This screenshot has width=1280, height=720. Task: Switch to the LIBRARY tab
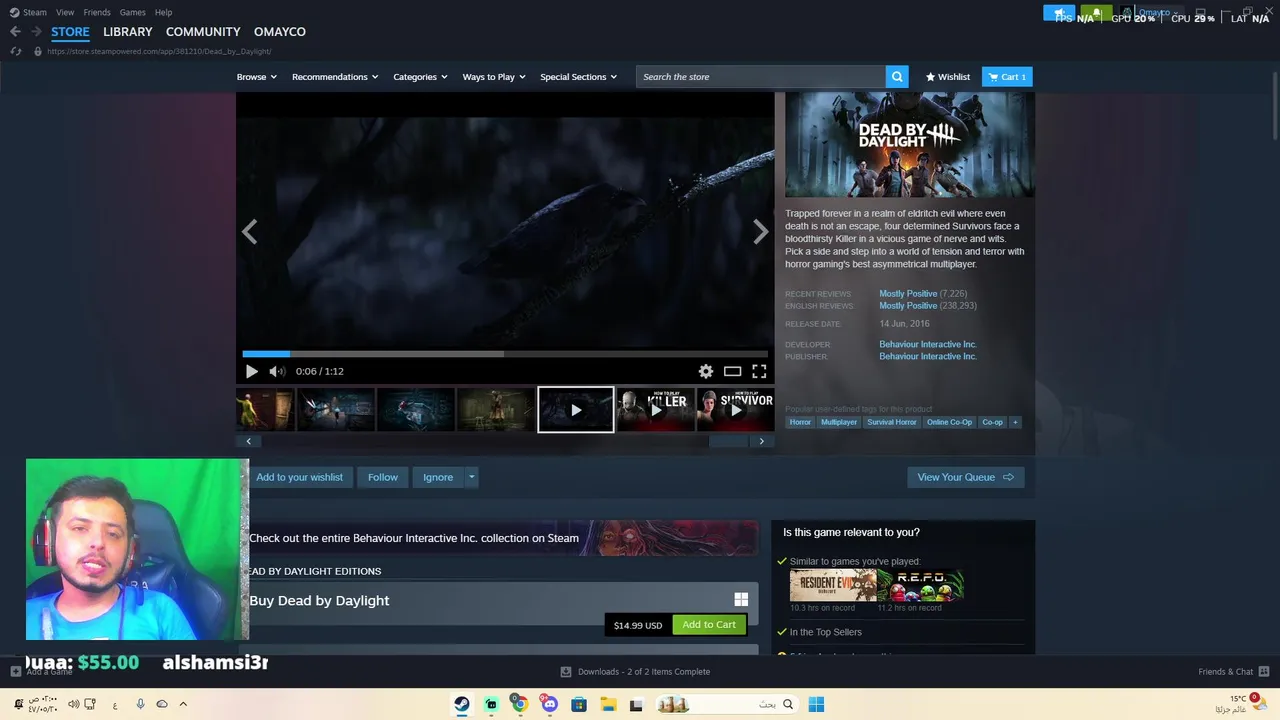click(x=128, y=32)
